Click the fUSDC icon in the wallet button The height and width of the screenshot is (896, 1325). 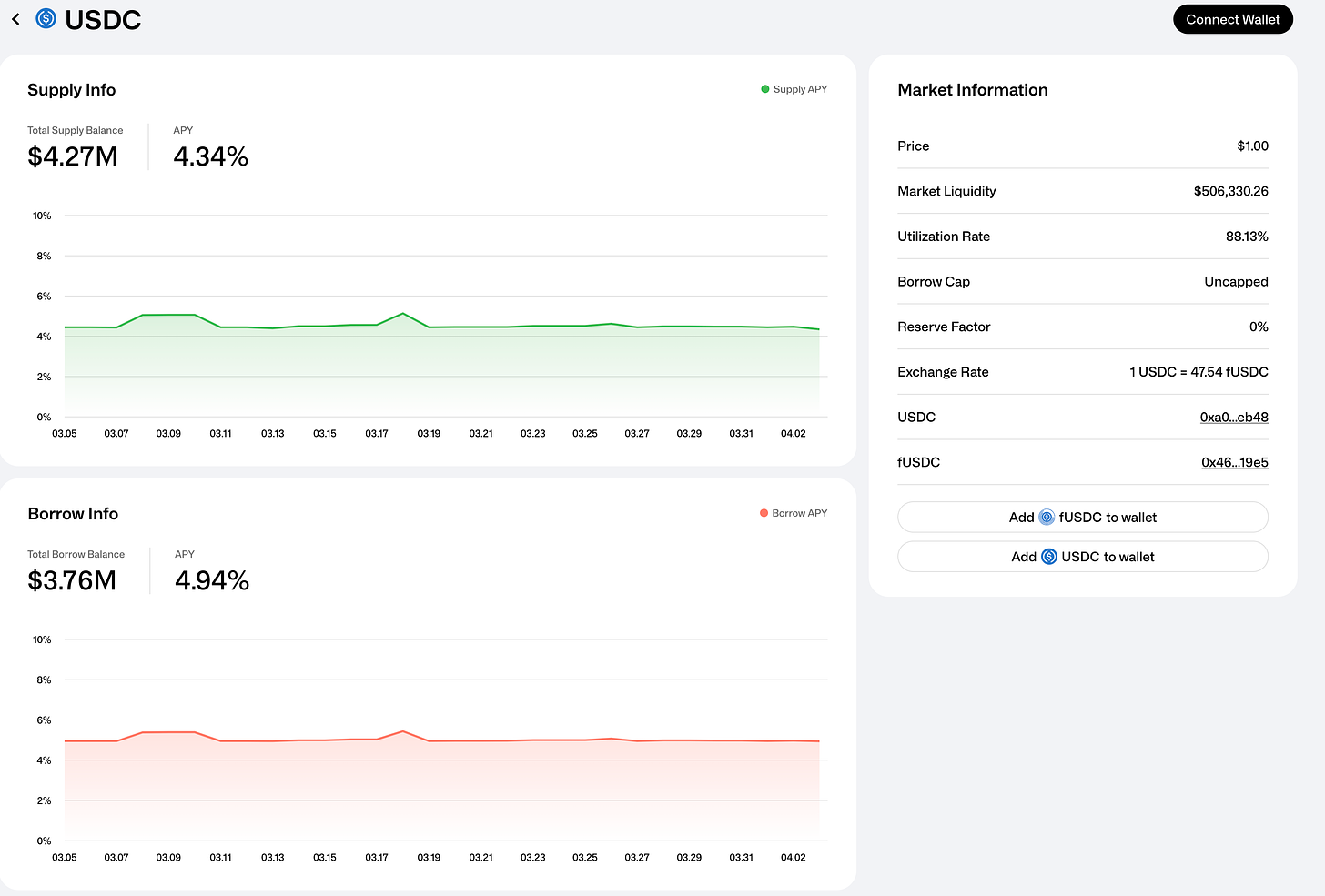click(x=1047, y=518)
